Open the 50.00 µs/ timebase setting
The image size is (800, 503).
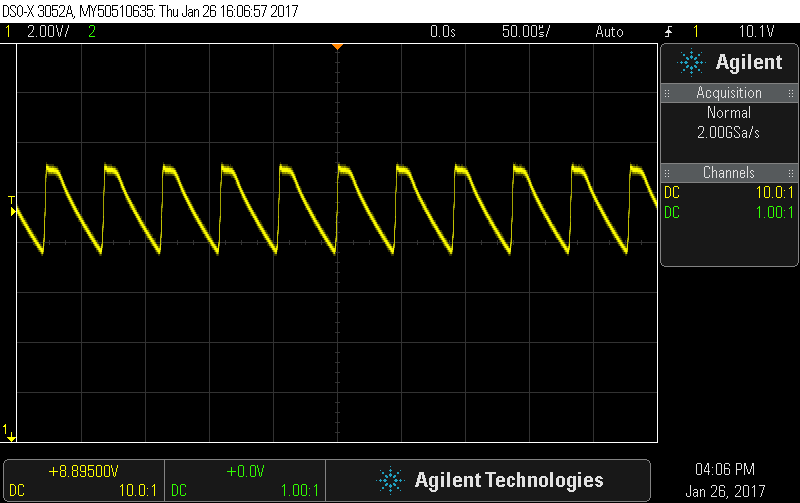pyautogui.click(x=527, y=32)
